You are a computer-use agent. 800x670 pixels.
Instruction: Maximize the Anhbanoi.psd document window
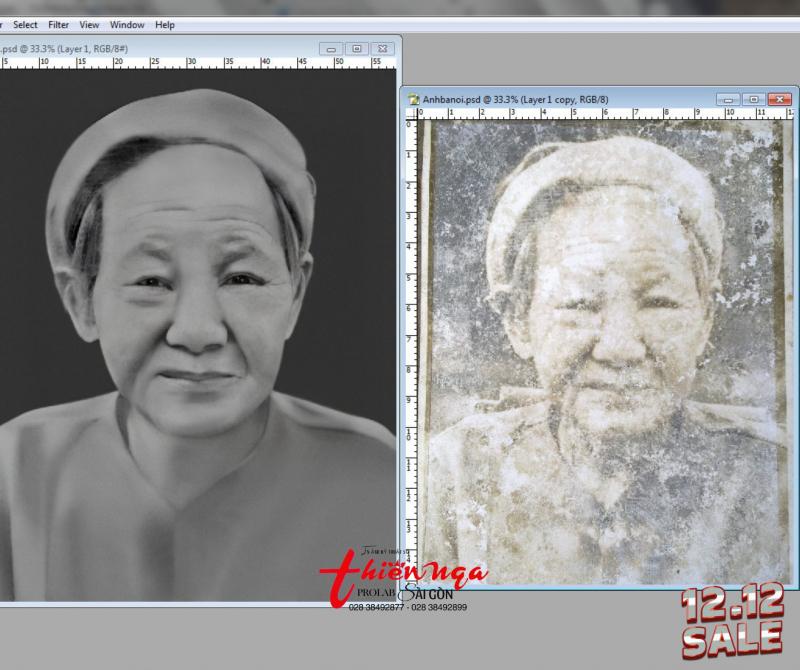(754, 99)
